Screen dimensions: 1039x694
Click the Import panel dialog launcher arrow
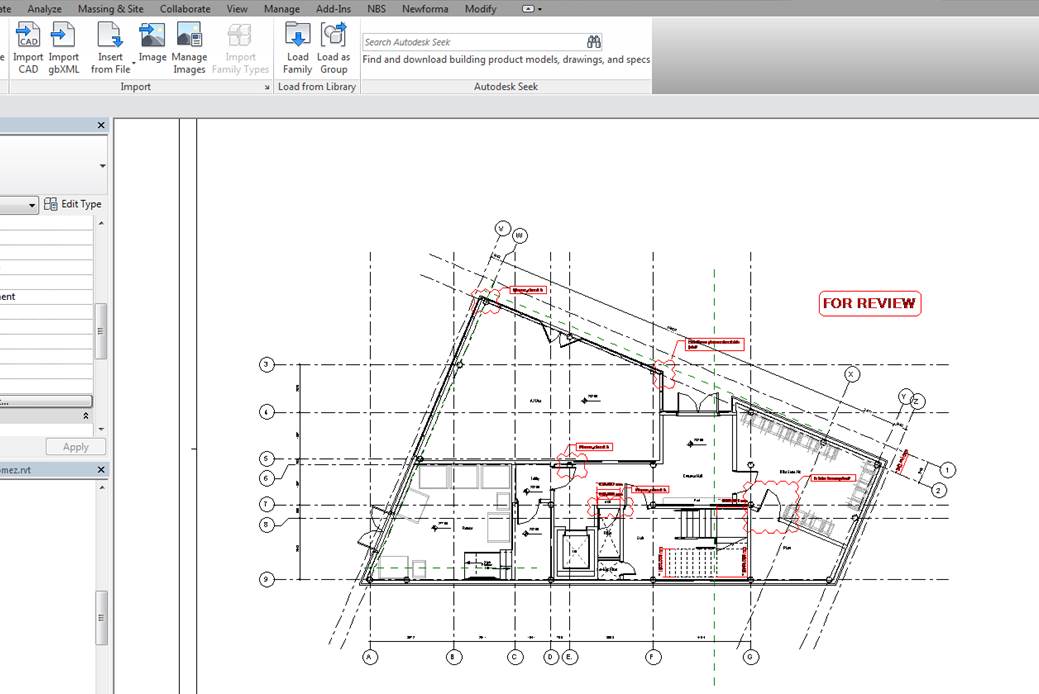266,87
